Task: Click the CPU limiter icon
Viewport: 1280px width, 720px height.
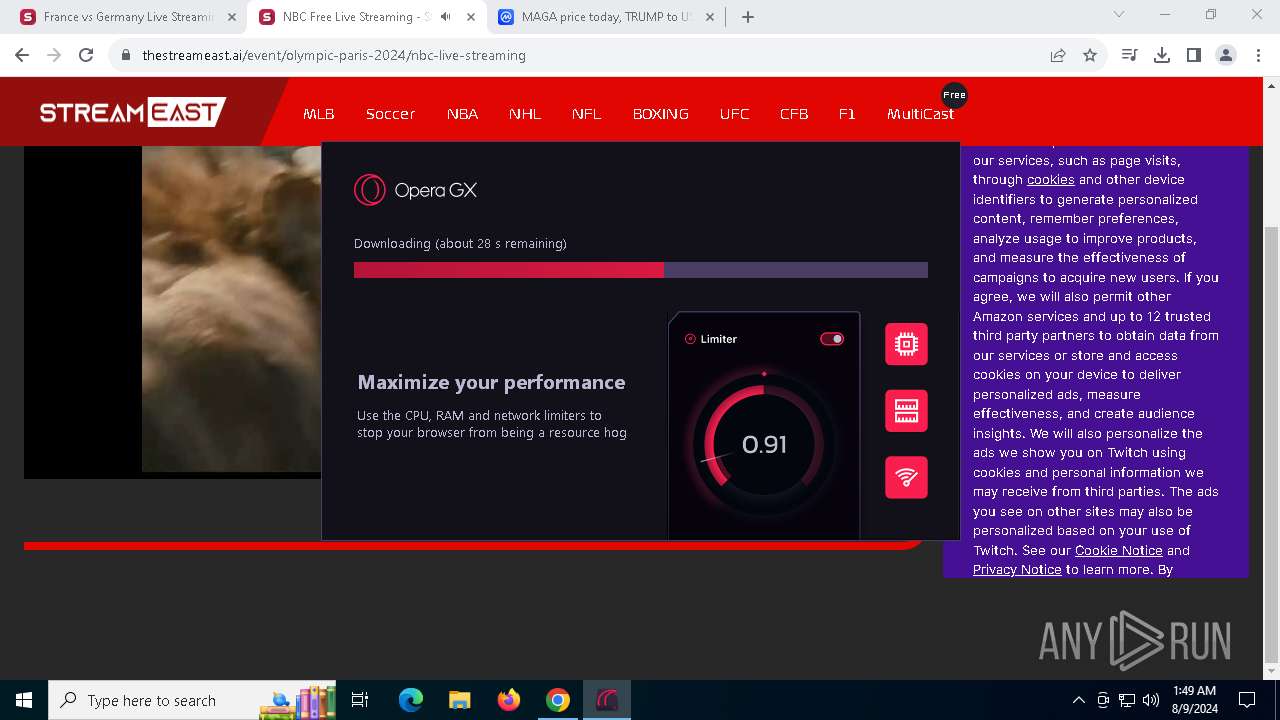Action: (x=906, y=344)
